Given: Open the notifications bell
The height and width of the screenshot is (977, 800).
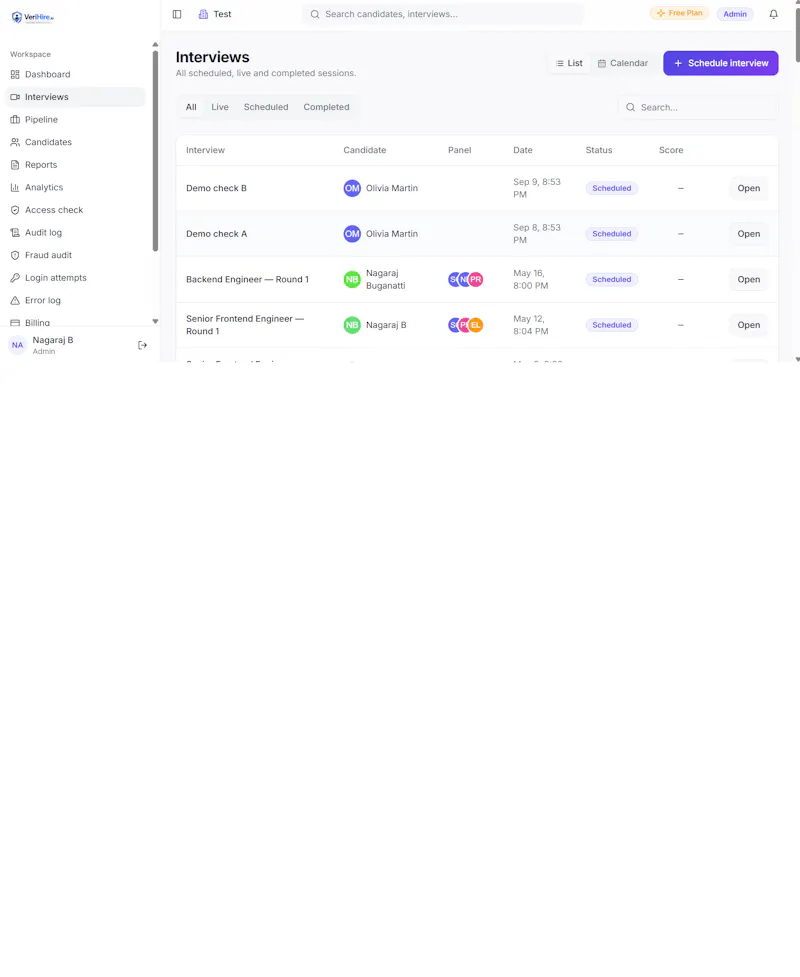Looking at the screenshot, I should pyautogui.click(x=773, y=14).
